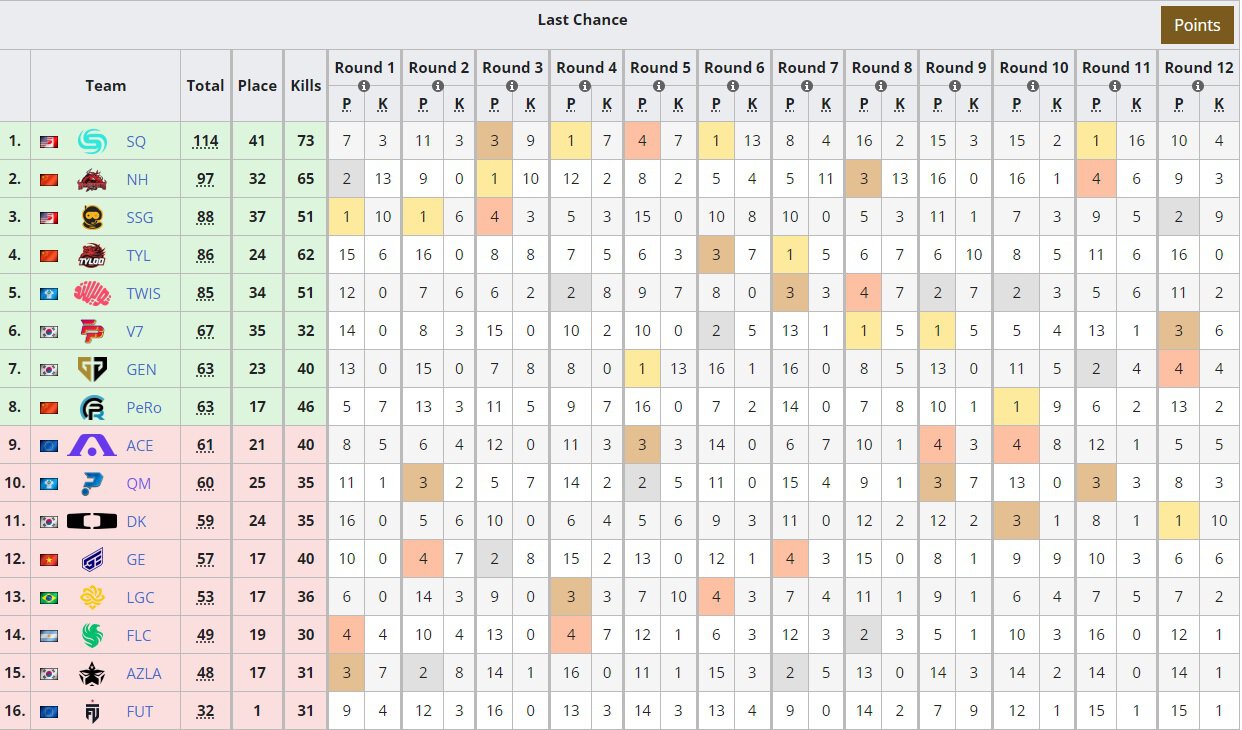Viewport: 1242px width, 730px height.
Task: Toggle the Points view button
Action: [x=1197, y=25]
